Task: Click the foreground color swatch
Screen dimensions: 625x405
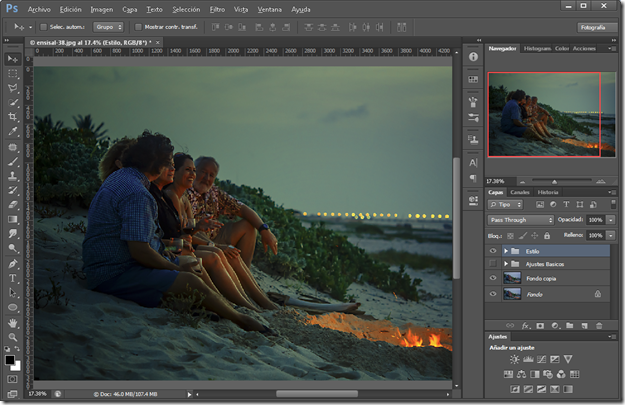Action: pyautogui.click(x=10, y=360)
